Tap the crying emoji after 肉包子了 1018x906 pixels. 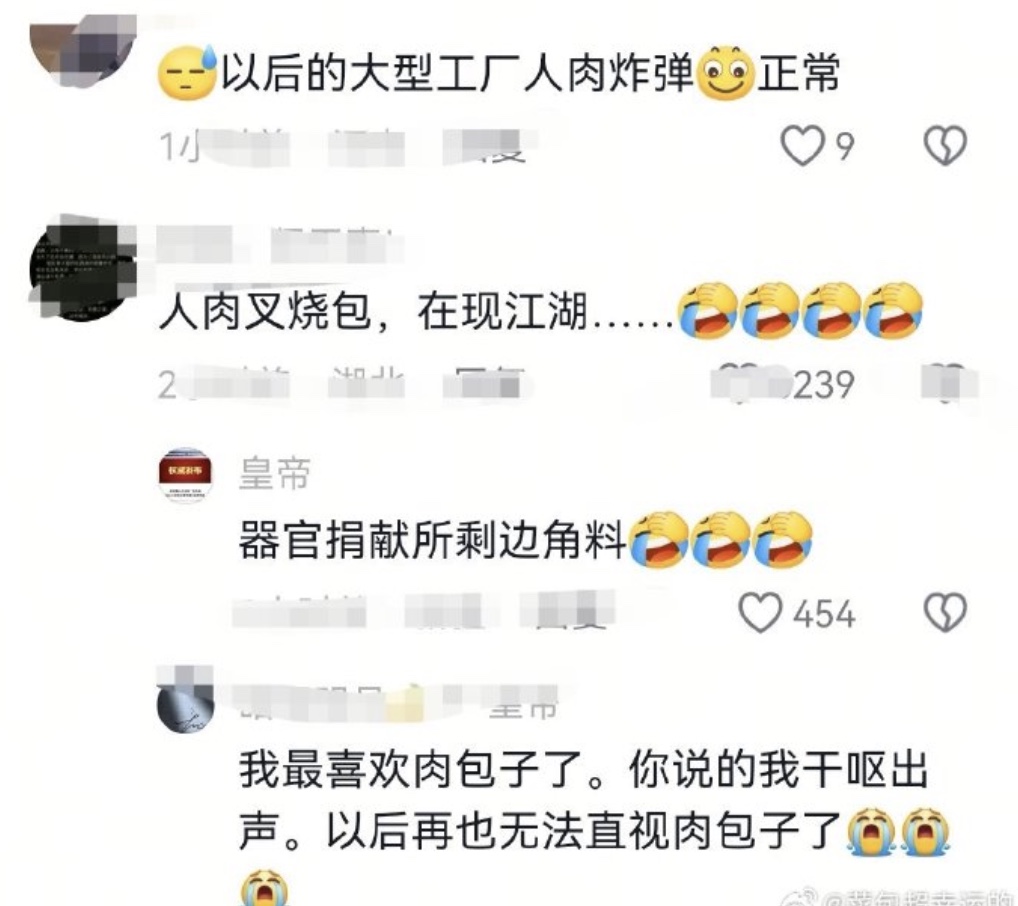click(871, 831)
